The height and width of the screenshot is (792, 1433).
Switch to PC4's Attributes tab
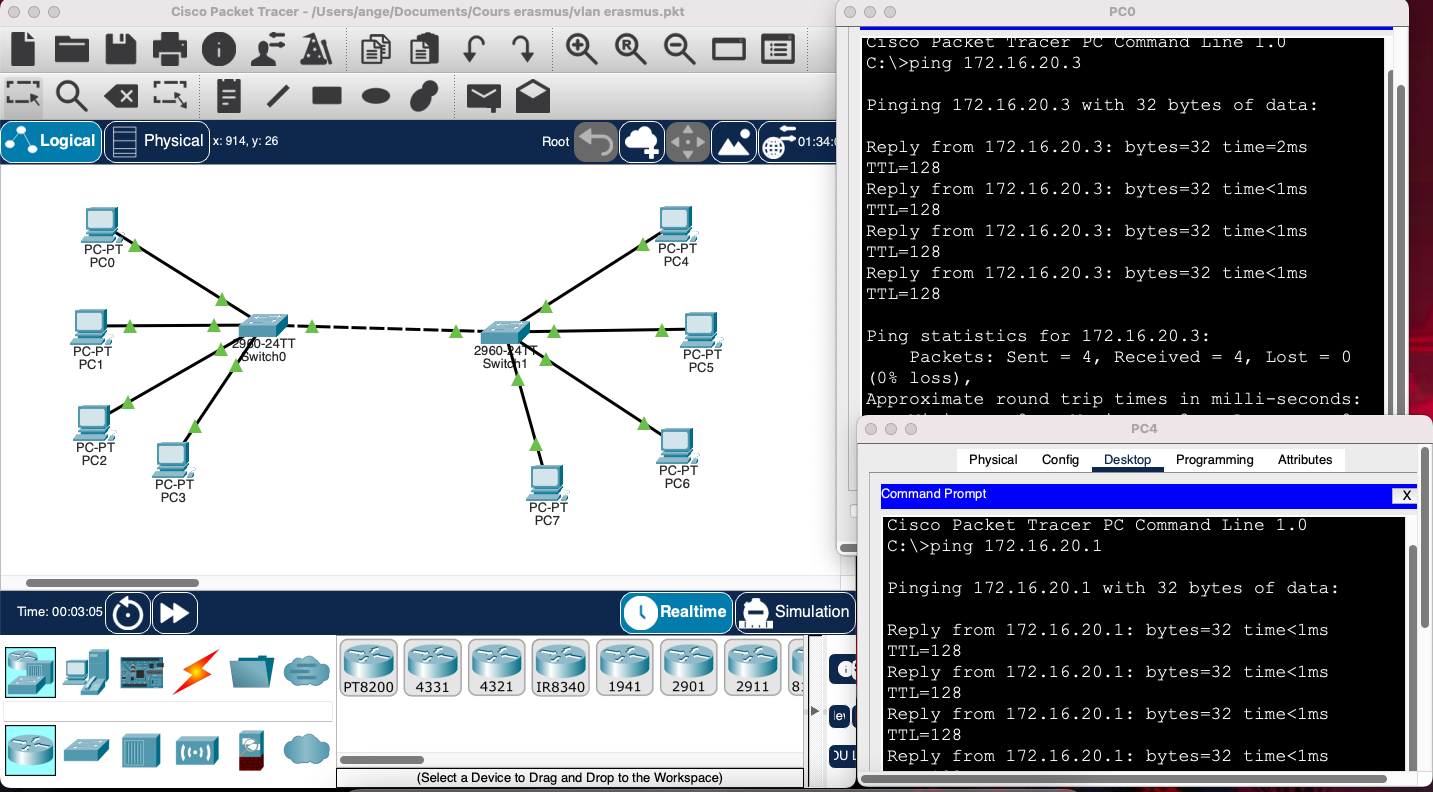point(1305,460)
